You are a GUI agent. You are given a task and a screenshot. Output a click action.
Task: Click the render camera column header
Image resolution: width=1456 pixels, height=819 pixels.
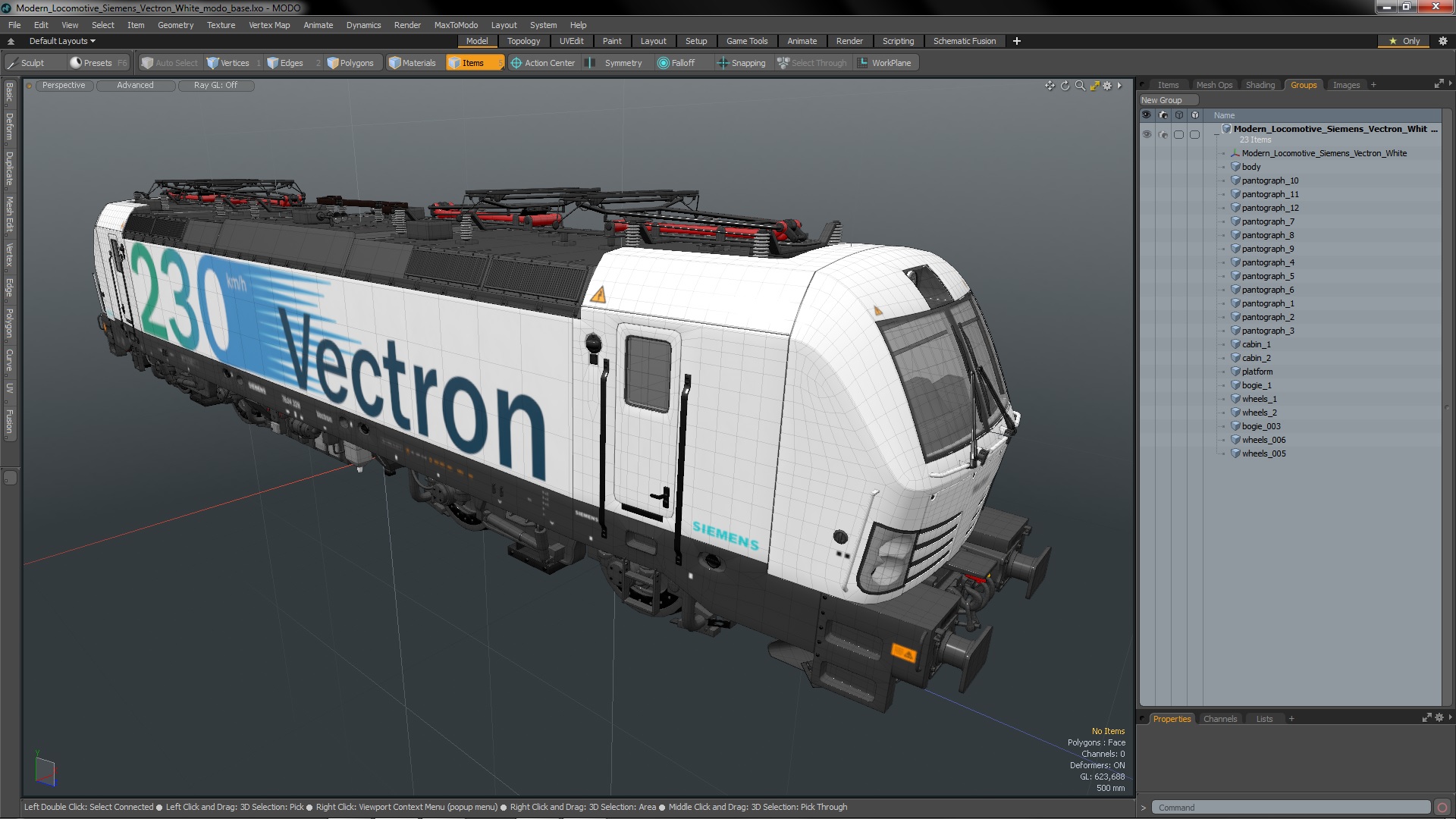pos(1163,115)
